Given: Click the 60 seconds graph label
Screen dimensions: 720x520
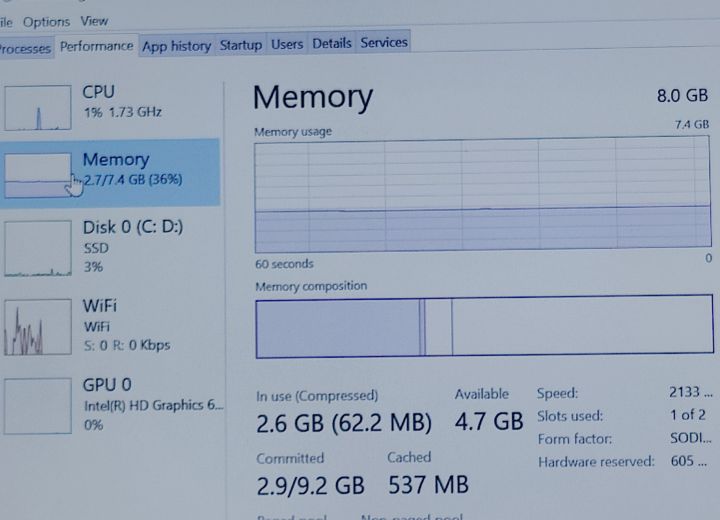Looking at the screenshot, I should click(x=284, y=264).
